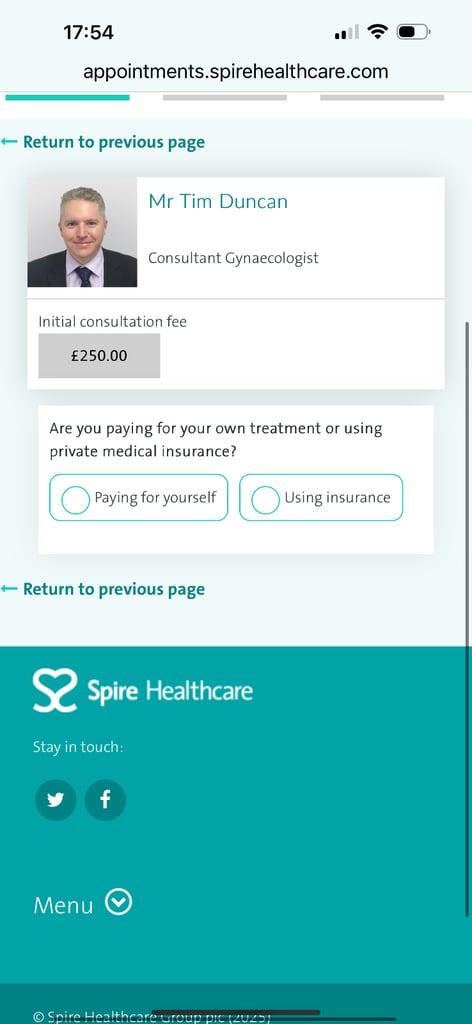
Task: Select Using insurance radio option
Action: coord(321,498)
